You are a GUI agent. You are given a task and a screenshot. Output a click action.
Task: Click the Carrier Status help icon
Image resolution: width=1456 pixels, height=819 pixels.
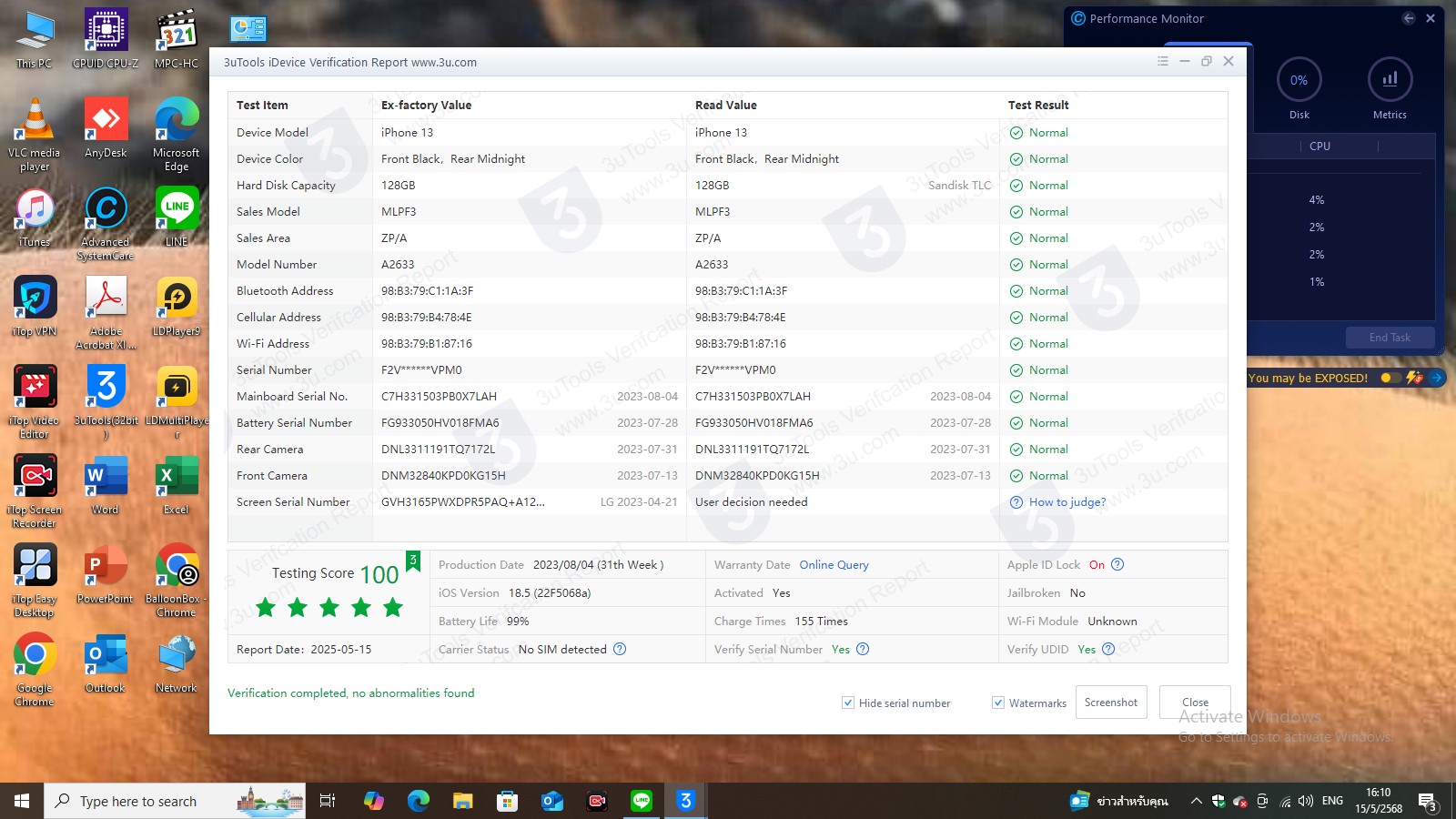[620, 649]
